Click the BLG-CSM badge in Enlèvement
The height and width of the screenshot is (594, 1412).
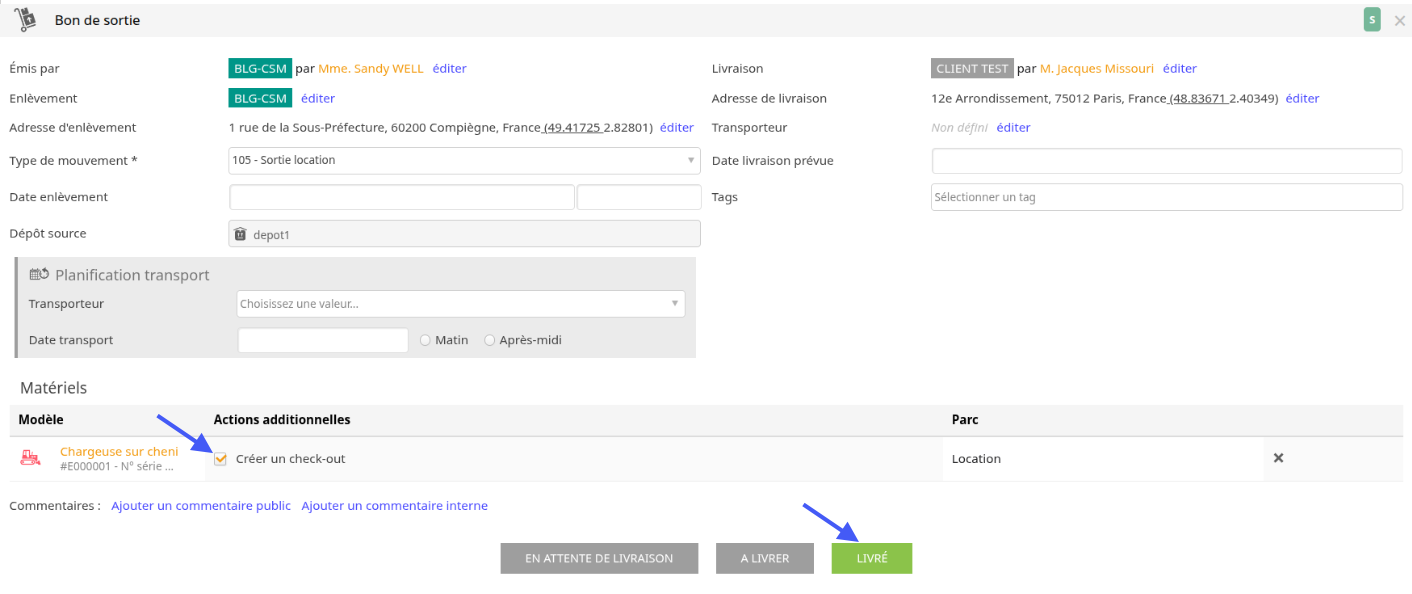260,98
